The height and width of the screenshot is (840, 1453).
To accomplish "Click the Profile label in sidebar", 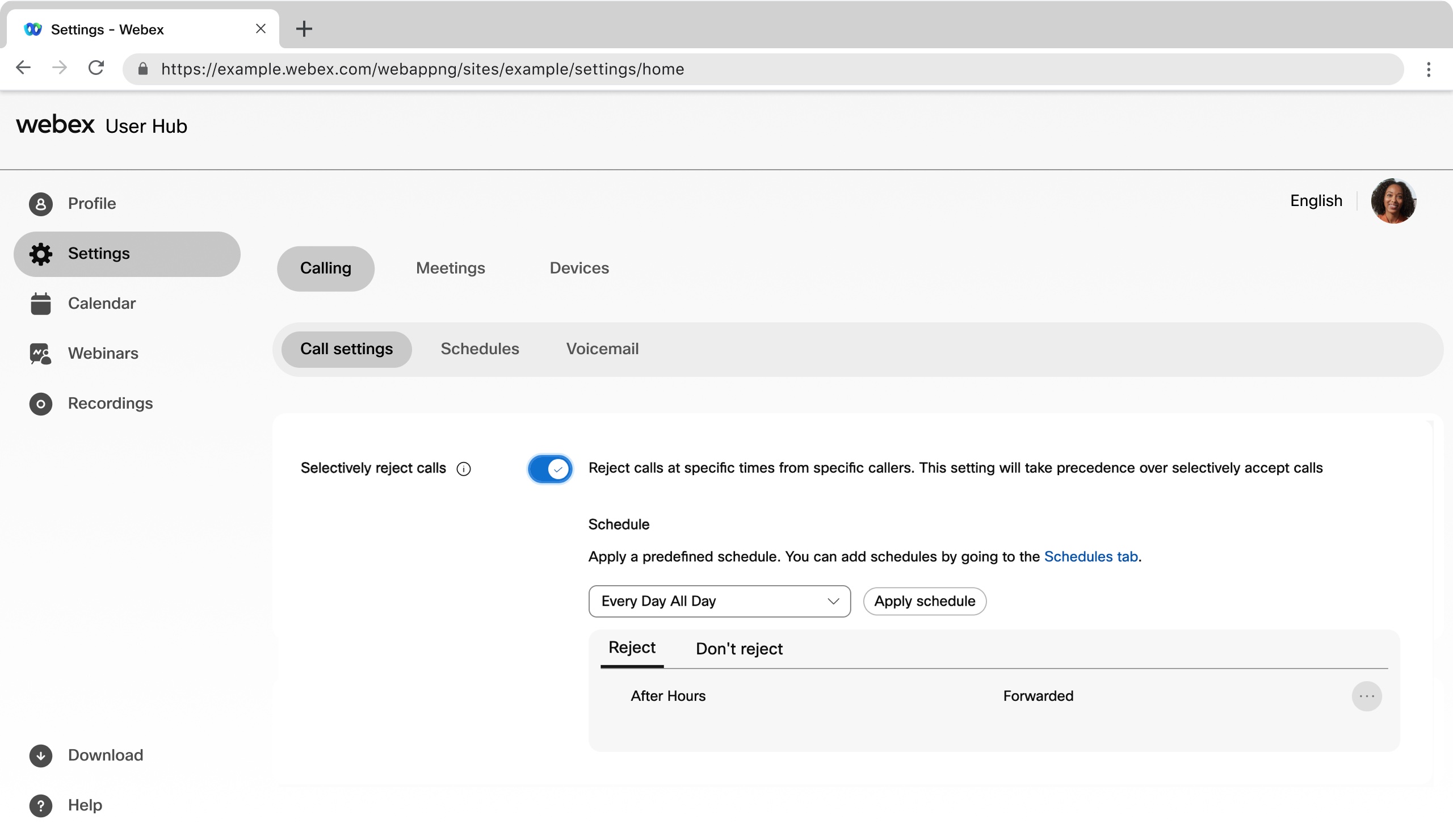I will pos(92,204).
